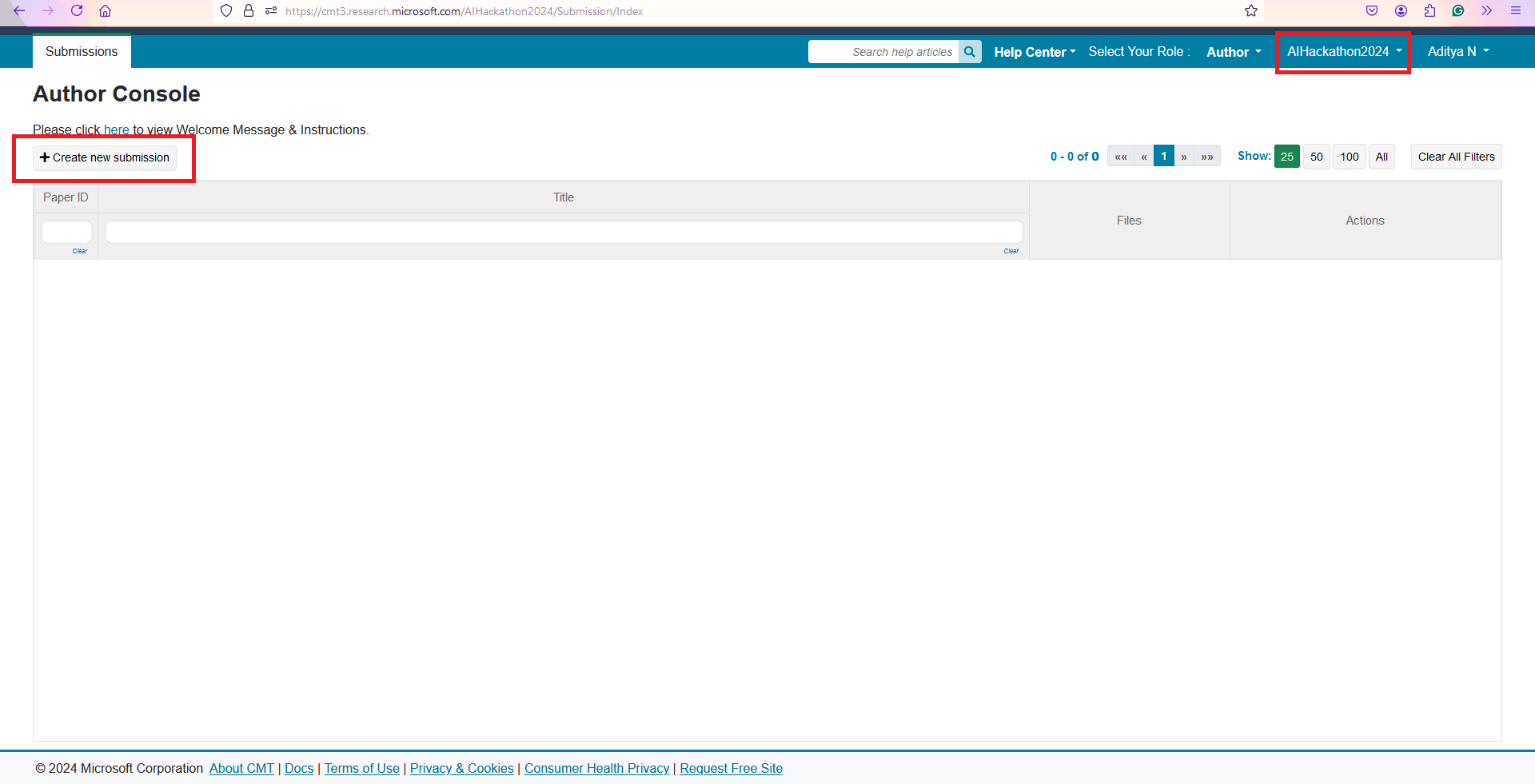Open the Submissions tab
The image size is (1535, 784).
pos(82,52)
